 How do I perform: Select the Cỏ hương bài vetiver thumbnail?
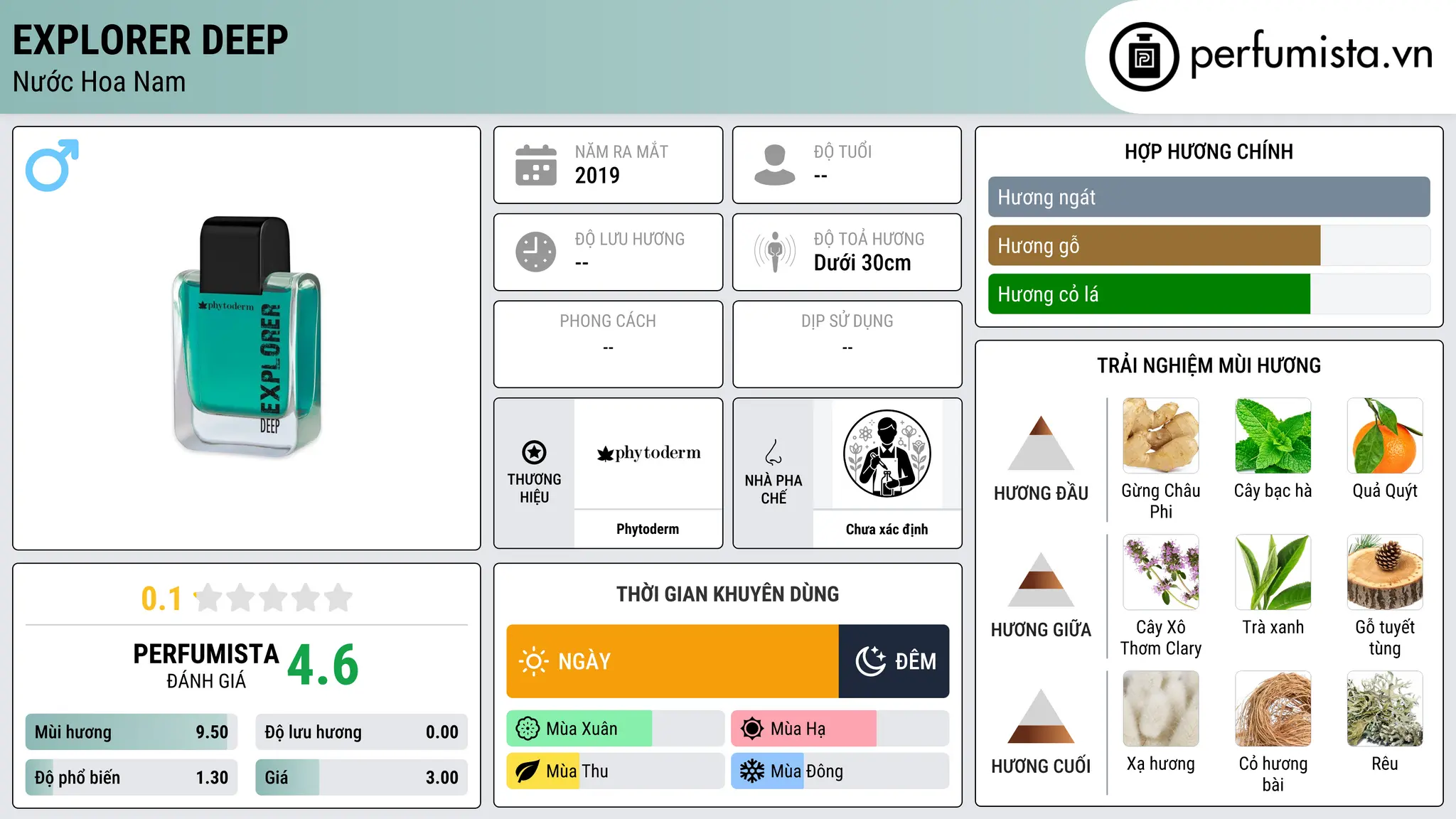[x=1273, y=709]
